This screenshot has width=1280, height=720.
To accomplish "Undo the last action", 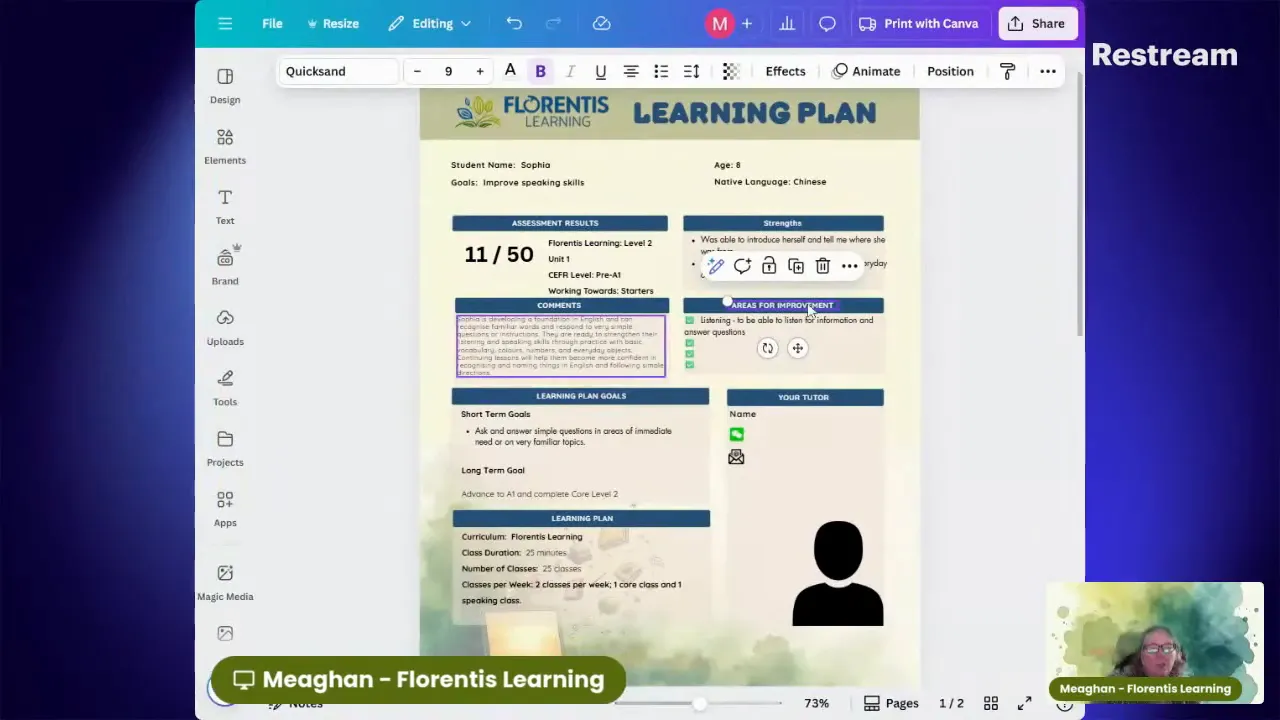I will point(514,23).
